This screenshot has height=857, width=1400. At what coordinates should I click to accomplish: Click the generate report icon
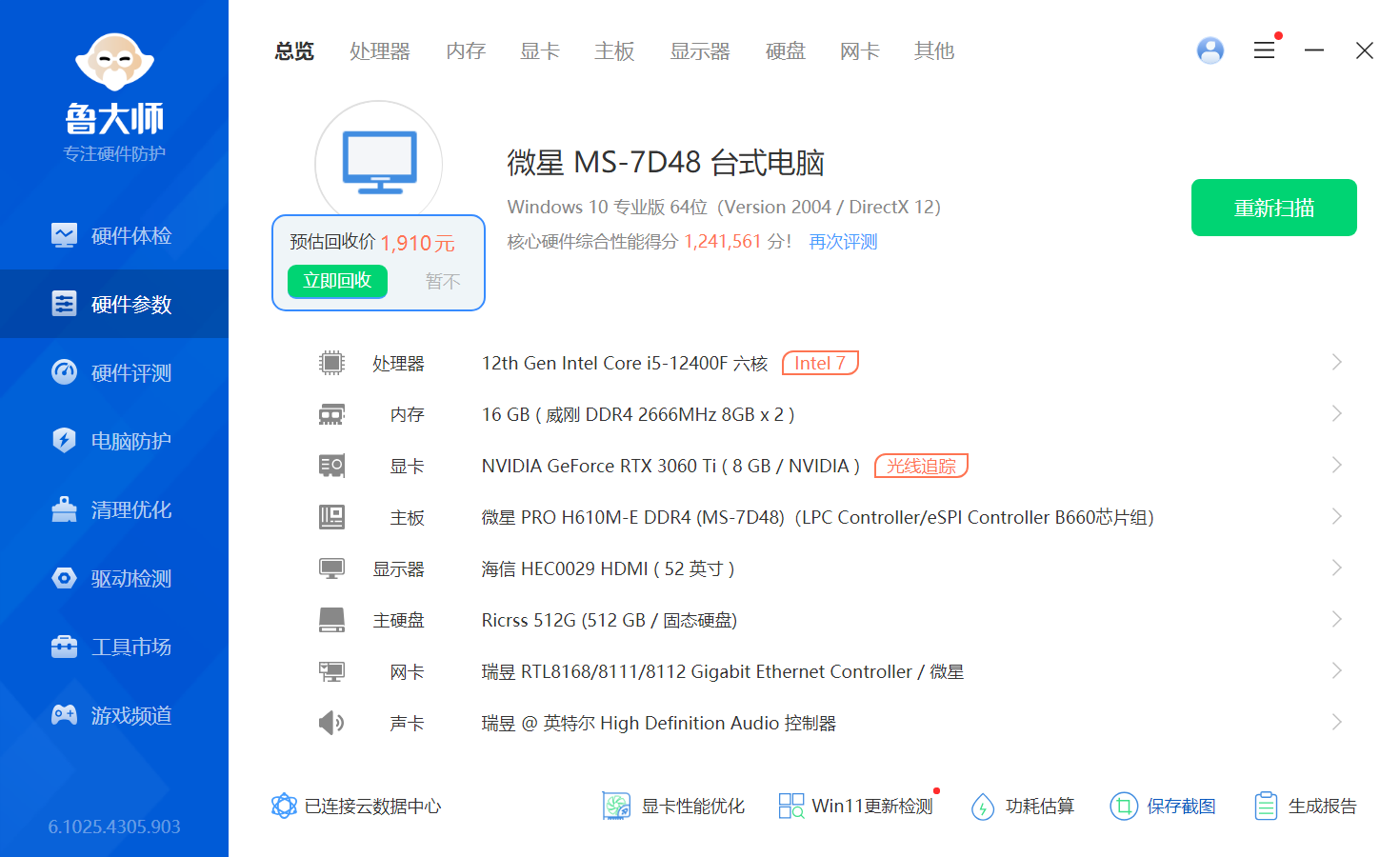tap(1266, 807)
